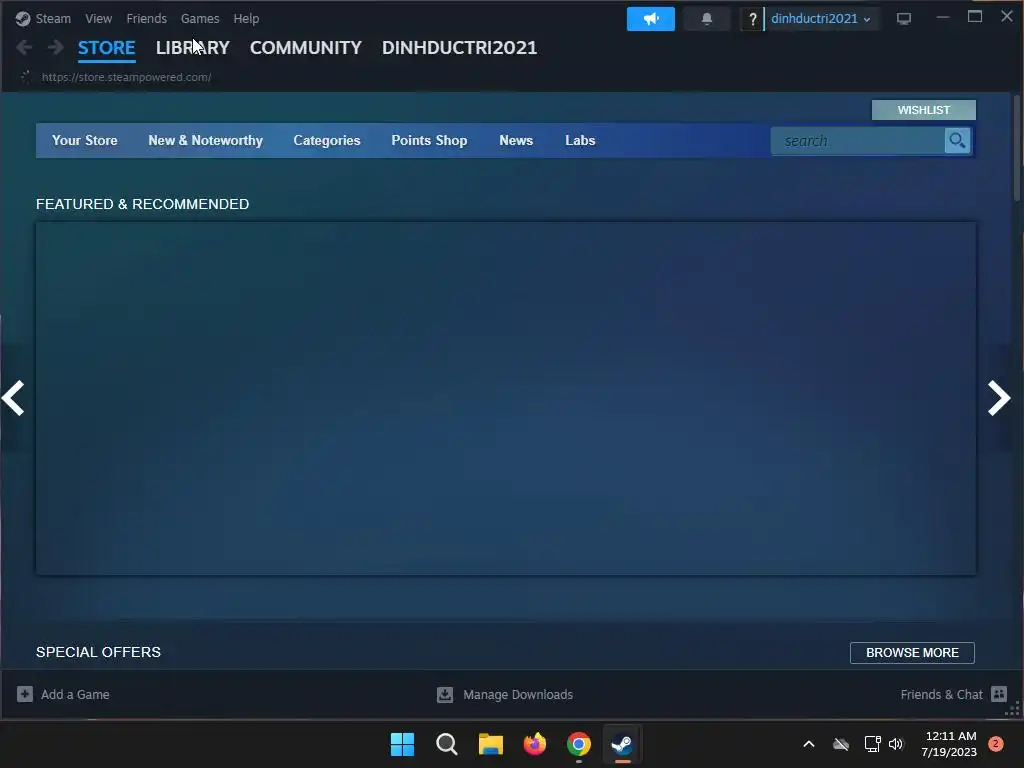Open the Friends & Chat grid icon
The width and height of the screenshot is (1024, 768).
pos(999,694)
